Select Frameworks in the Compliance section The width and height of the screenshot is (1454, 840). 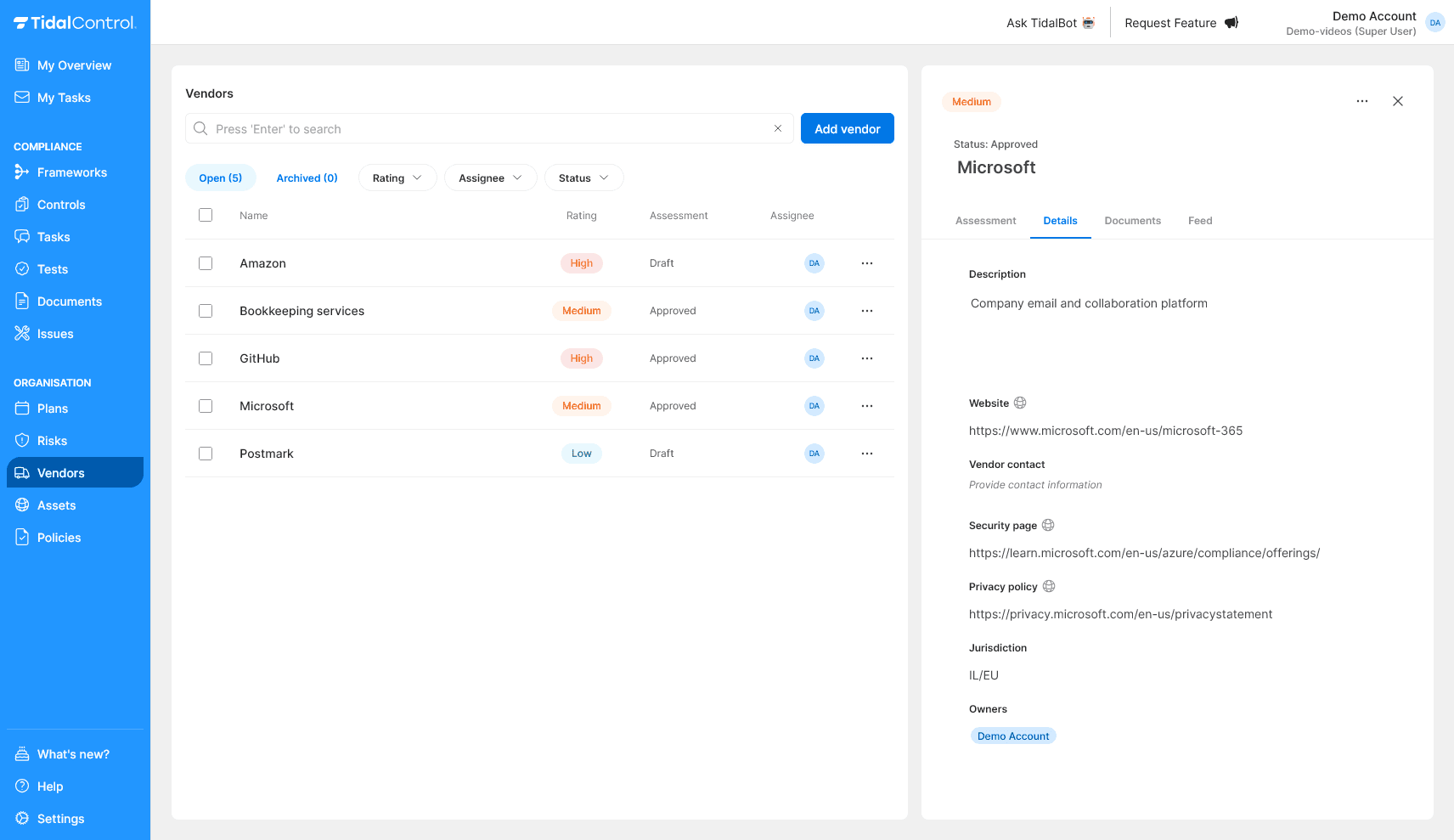(72, 172)
